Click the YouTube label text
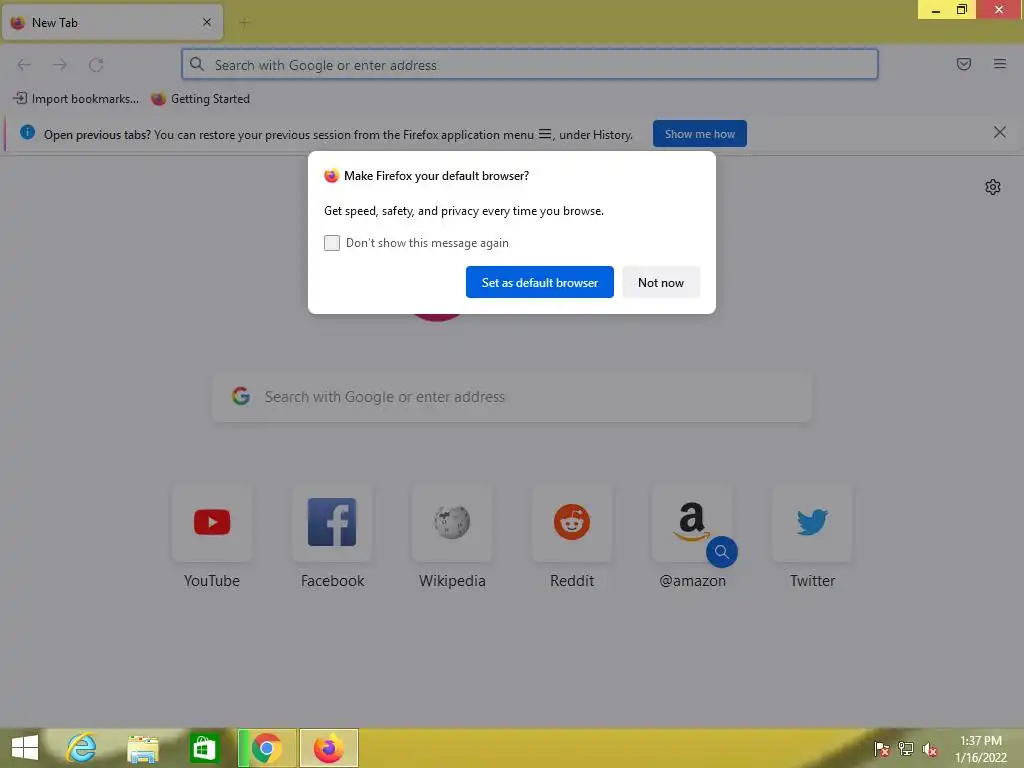The height and width of the screenshot is (768, 1024). [x=212, y=581]
